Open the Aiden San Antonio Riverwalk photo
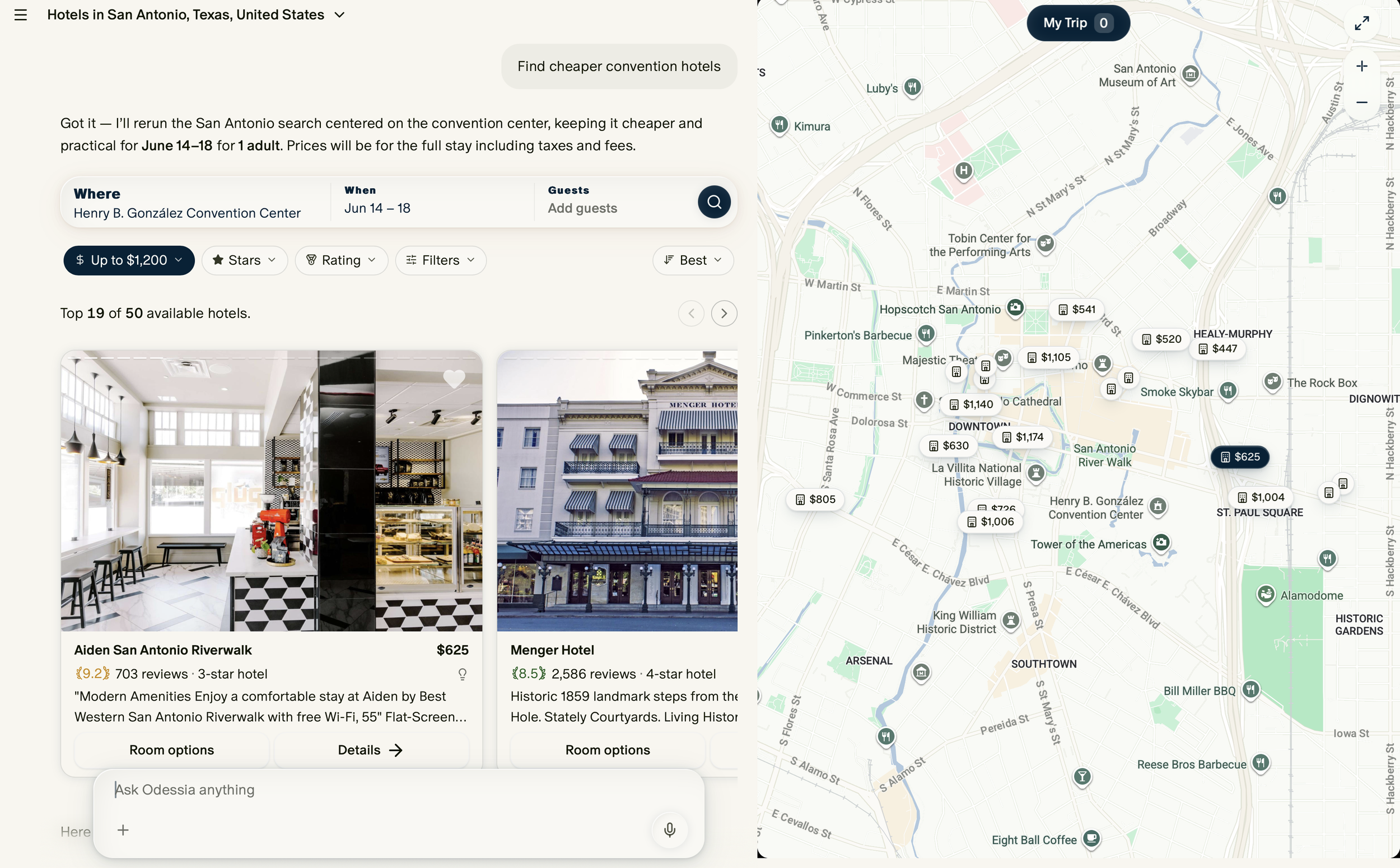This screenshot has width=1400, height=868. pyautogui.click(x=272, y=492)
